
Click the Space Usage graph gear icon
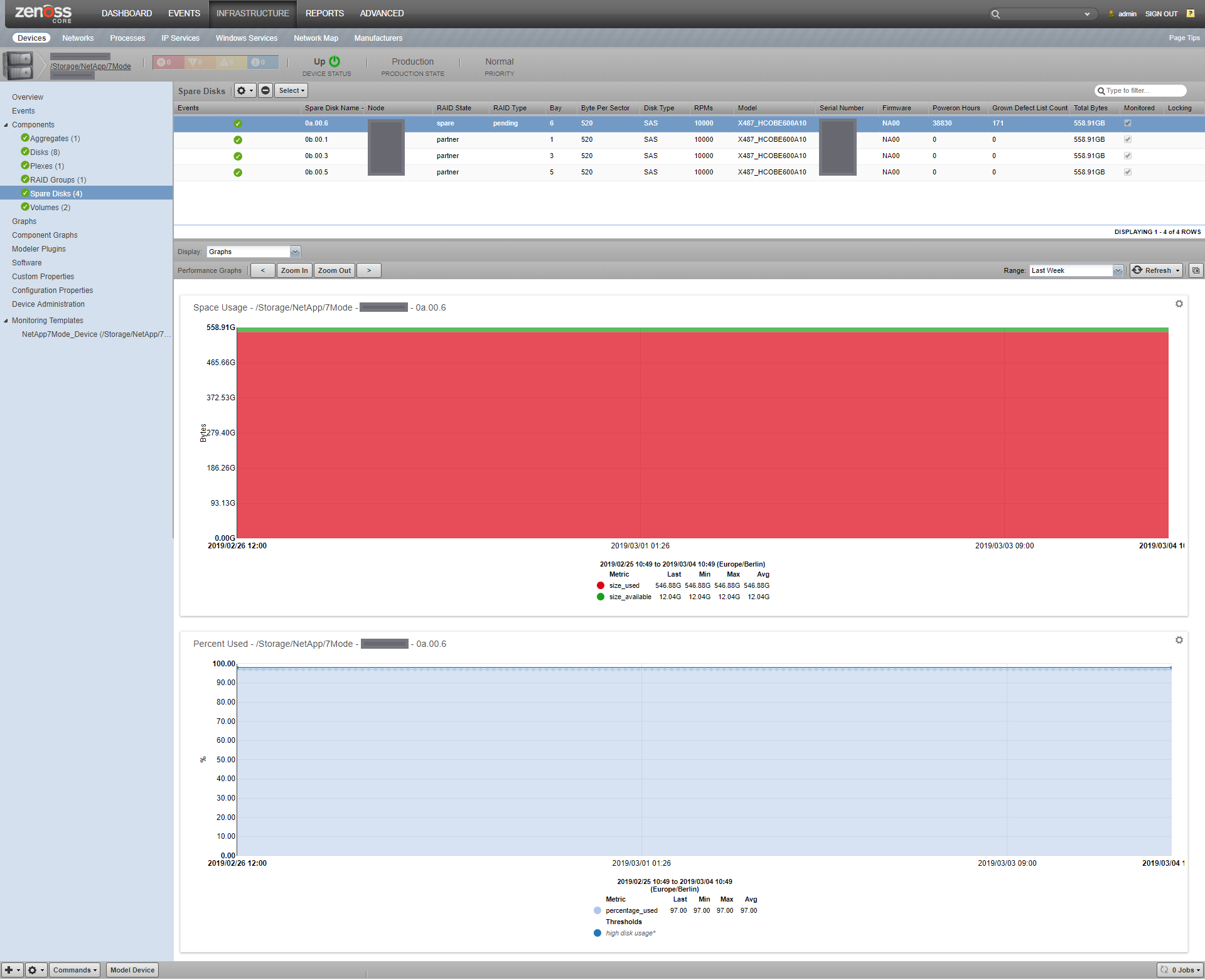click(1179, 304)
